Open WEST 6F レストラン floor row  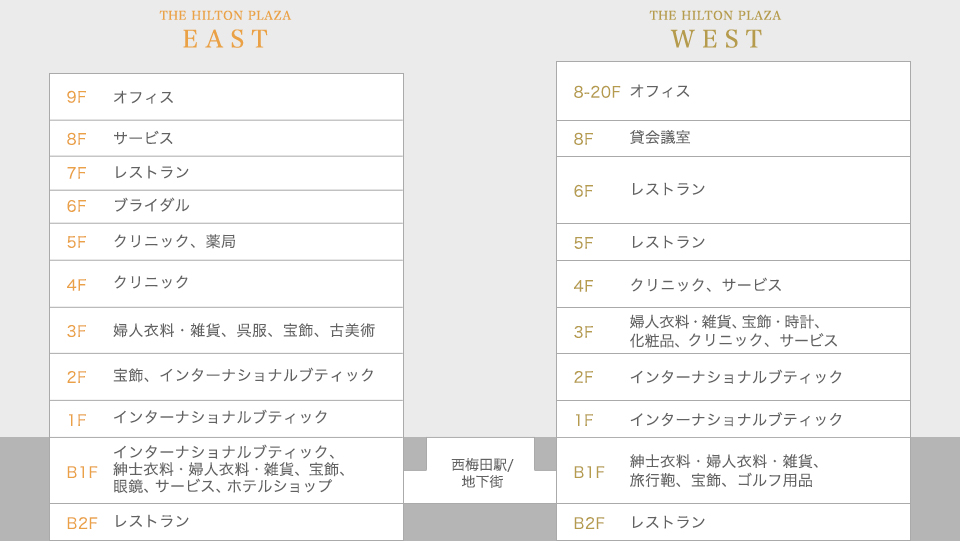pos(733,190)
